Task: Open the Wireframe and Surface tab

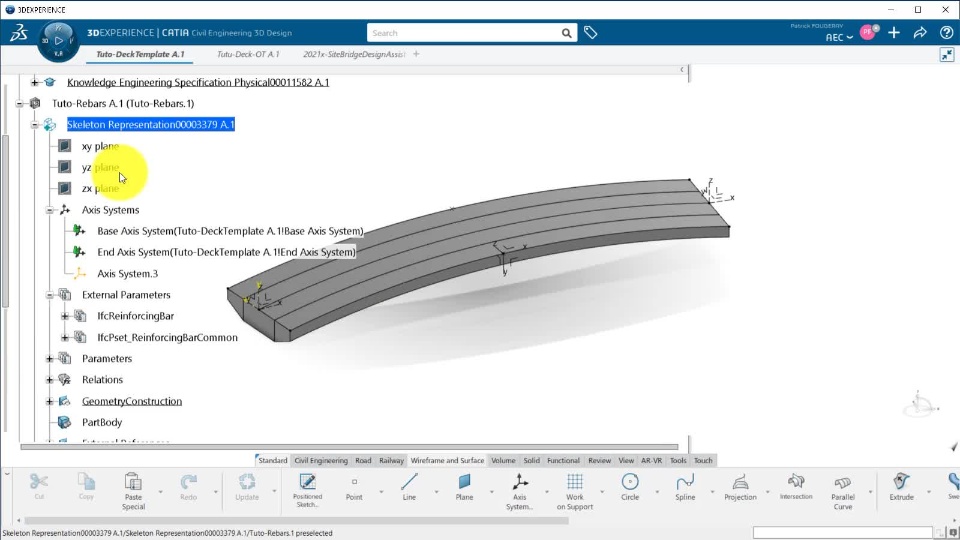Action: 447,460
